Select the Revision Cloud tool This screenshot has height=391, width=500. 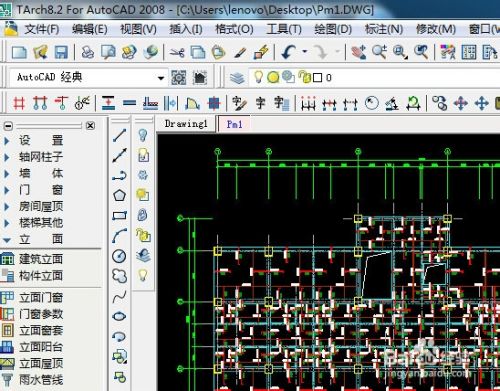click(x=119, y=276)
